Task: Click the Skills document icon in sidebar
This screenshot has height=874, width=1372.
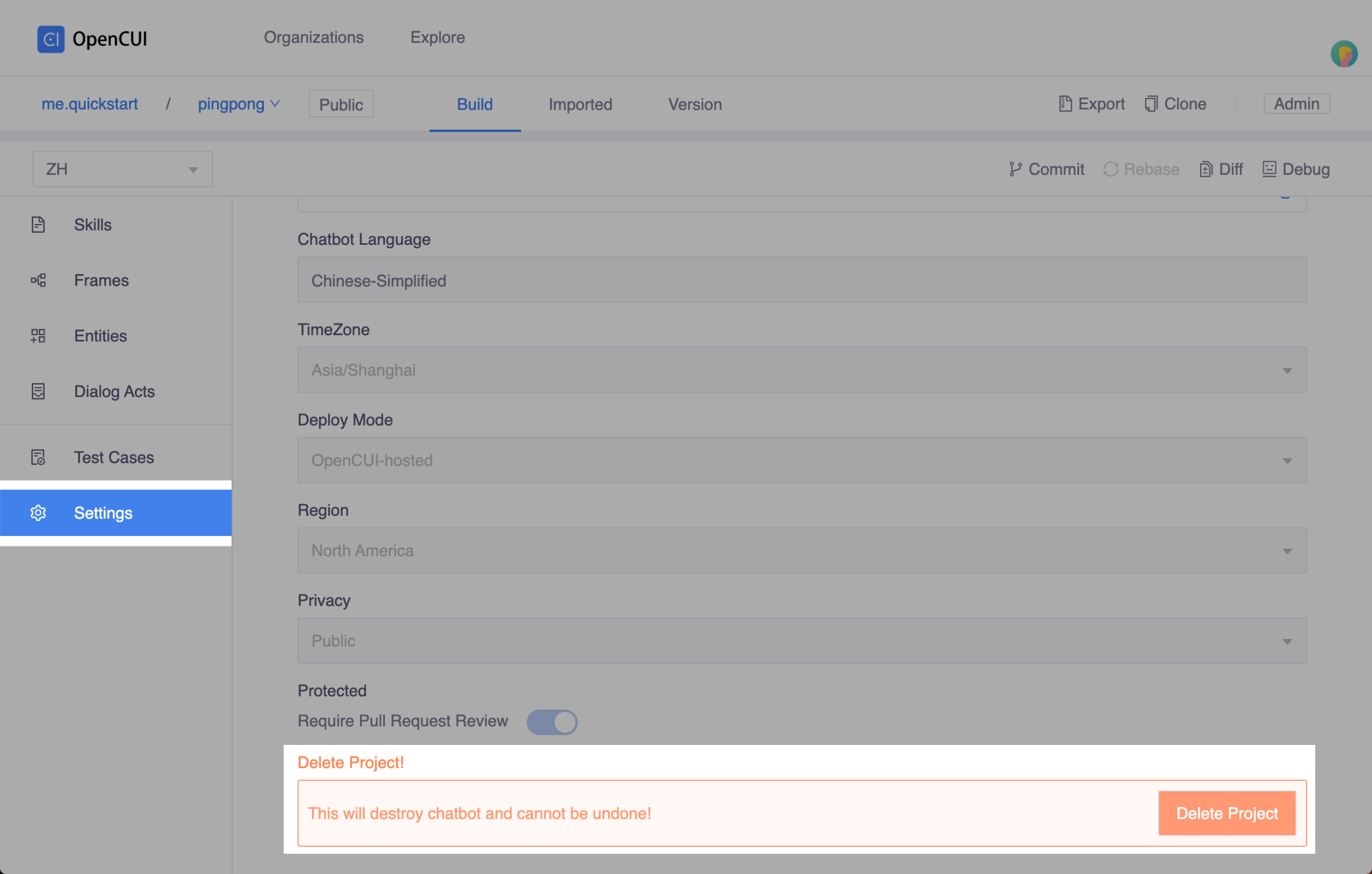Action: pyautogui.click(x=38, y=225)
